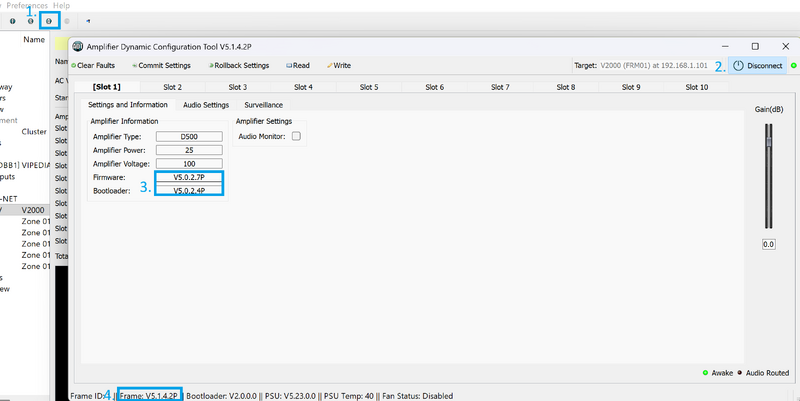This screenshot has width=800, height=401.
Task: Click the Firmware version field V5.0.2.7P
Action: point(189,178)
